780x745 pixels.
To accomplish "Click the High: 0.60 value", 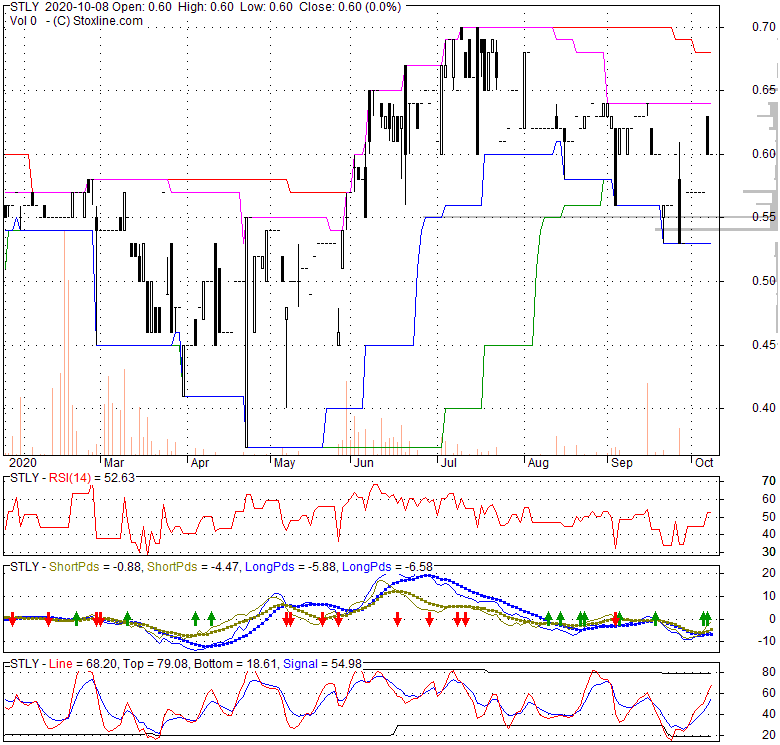I will (x=205, y=7).
